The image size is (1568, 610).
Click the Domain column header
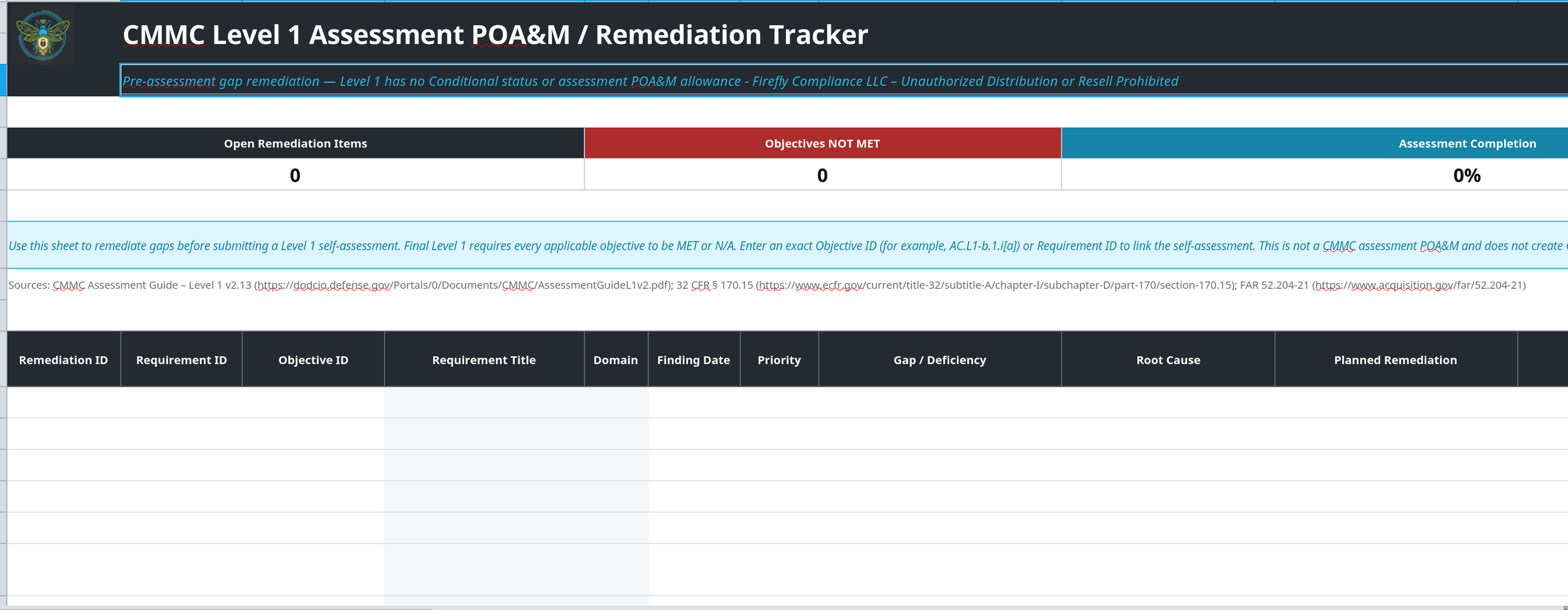click(616, 359)
